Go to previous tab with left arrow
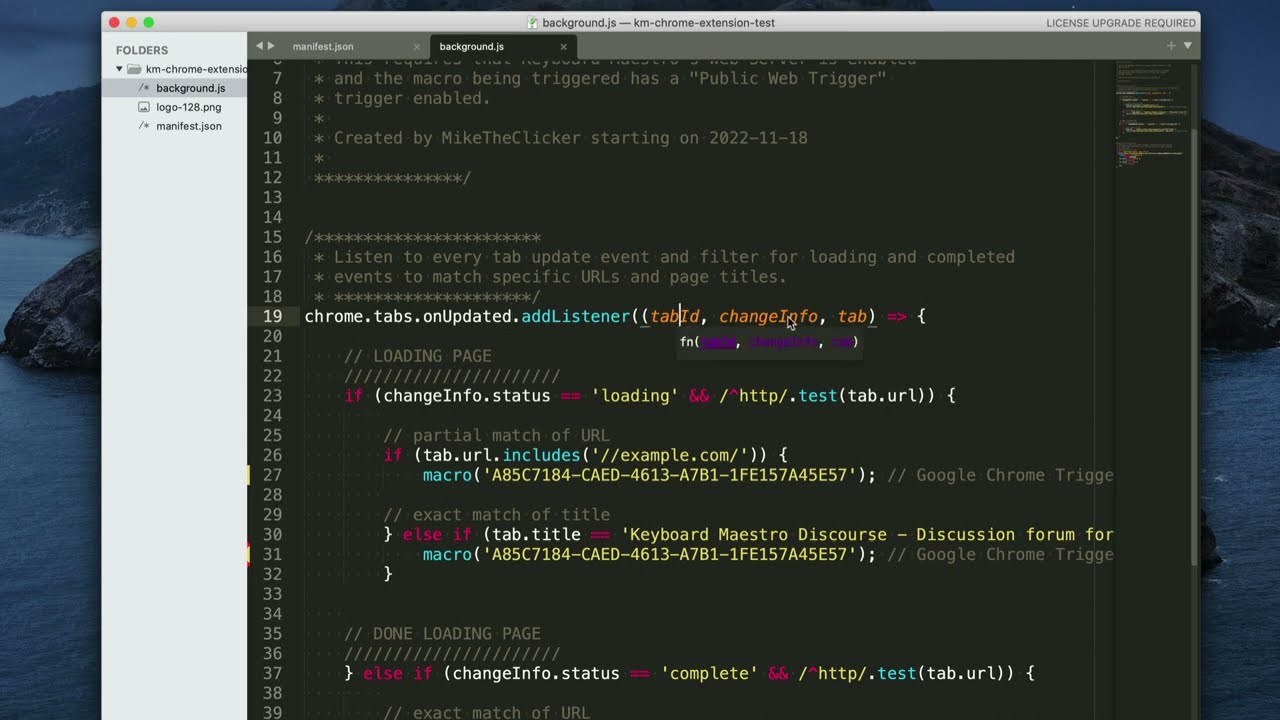Image resolution: width=1280 pixels, height=720 pixels. pos(259,46)
